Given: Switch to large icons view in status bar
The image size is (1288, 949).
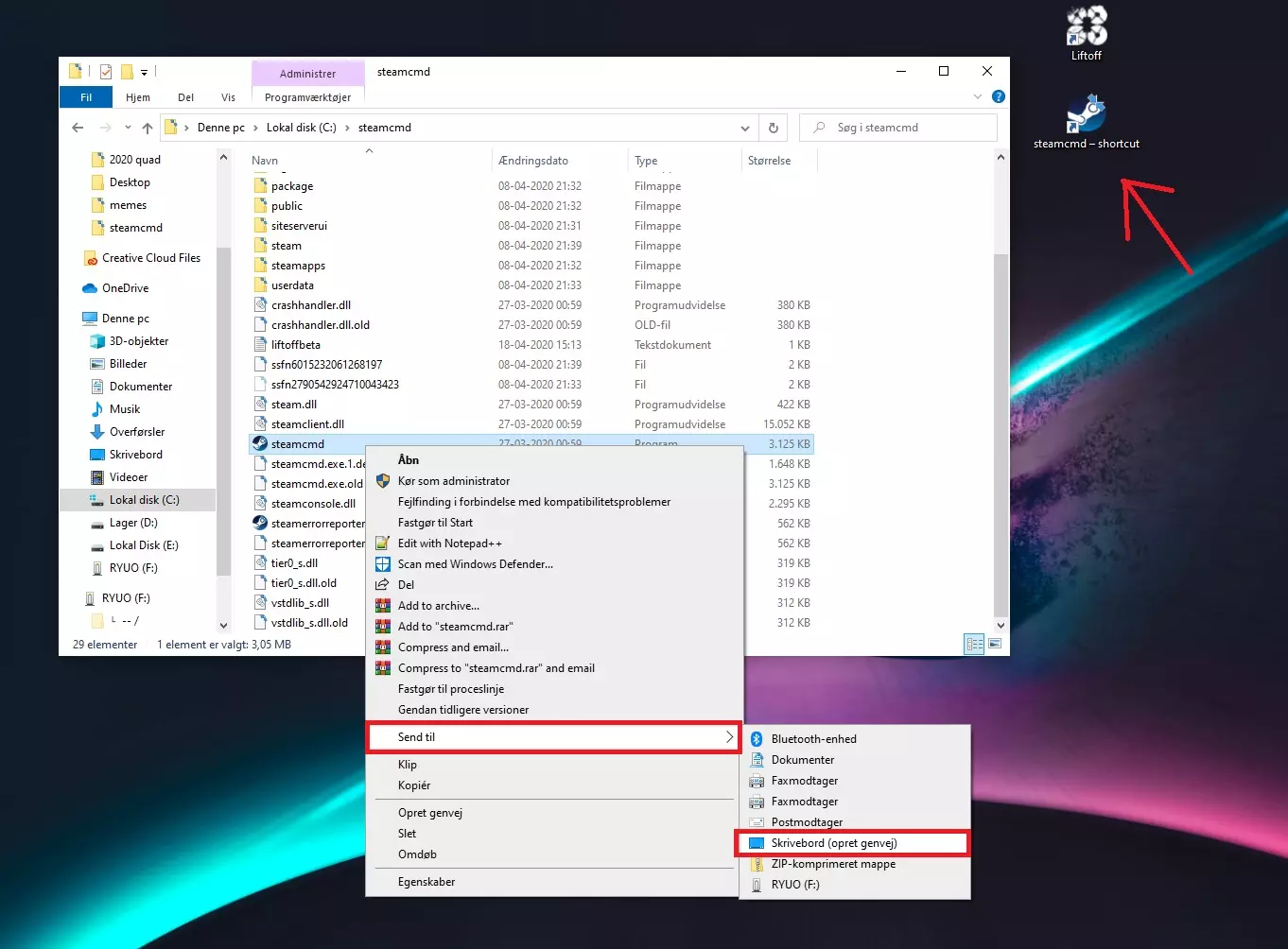Looking at the screenshot, I should click(x=994, y=644).
